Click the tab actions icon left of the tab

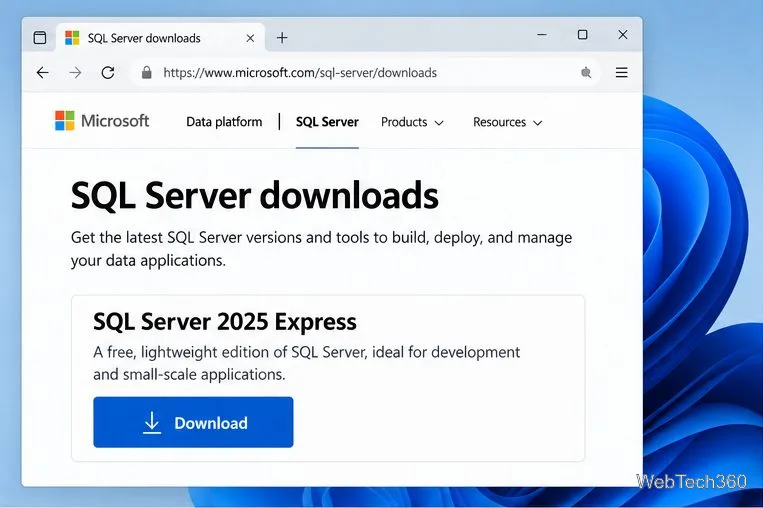(40, 37)
